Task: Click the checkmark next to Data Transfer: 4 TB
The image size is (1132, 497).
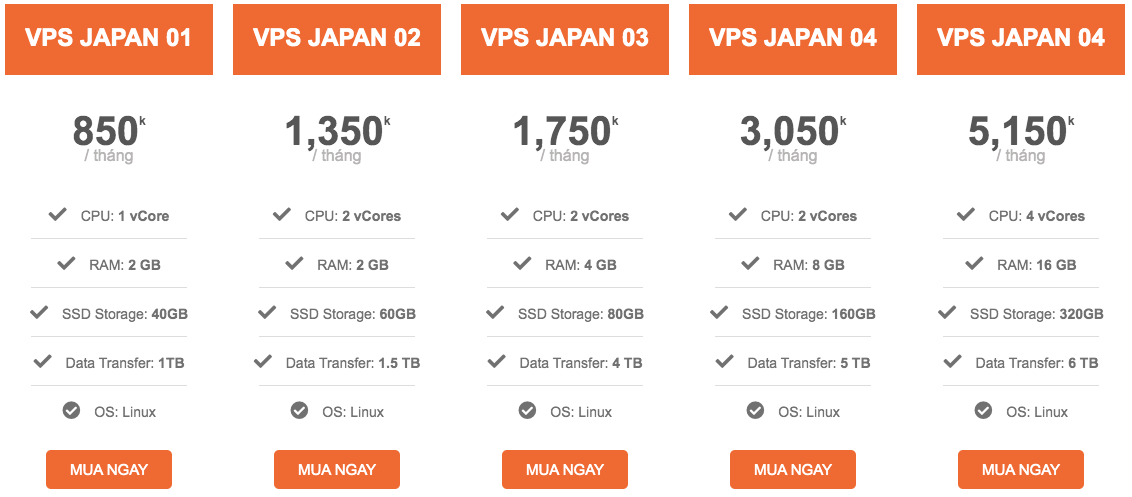Action: click(x=497, y=361)
